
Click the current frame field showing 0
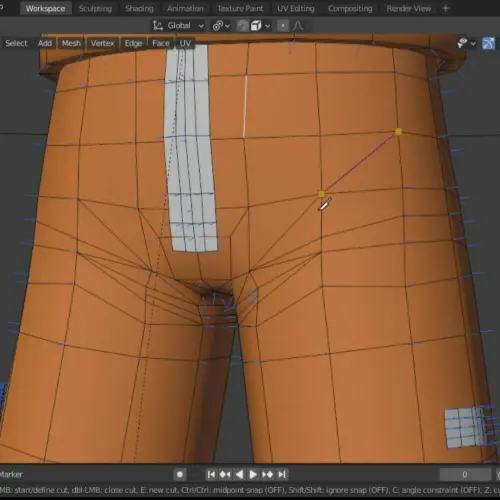tap(465, 474)
